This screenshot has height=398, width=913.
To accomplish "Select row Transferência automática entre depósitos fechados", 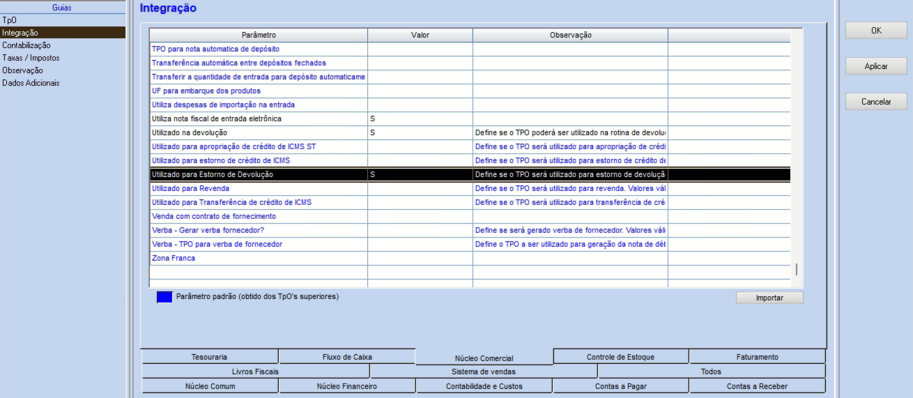I will (x=469, y=63).
